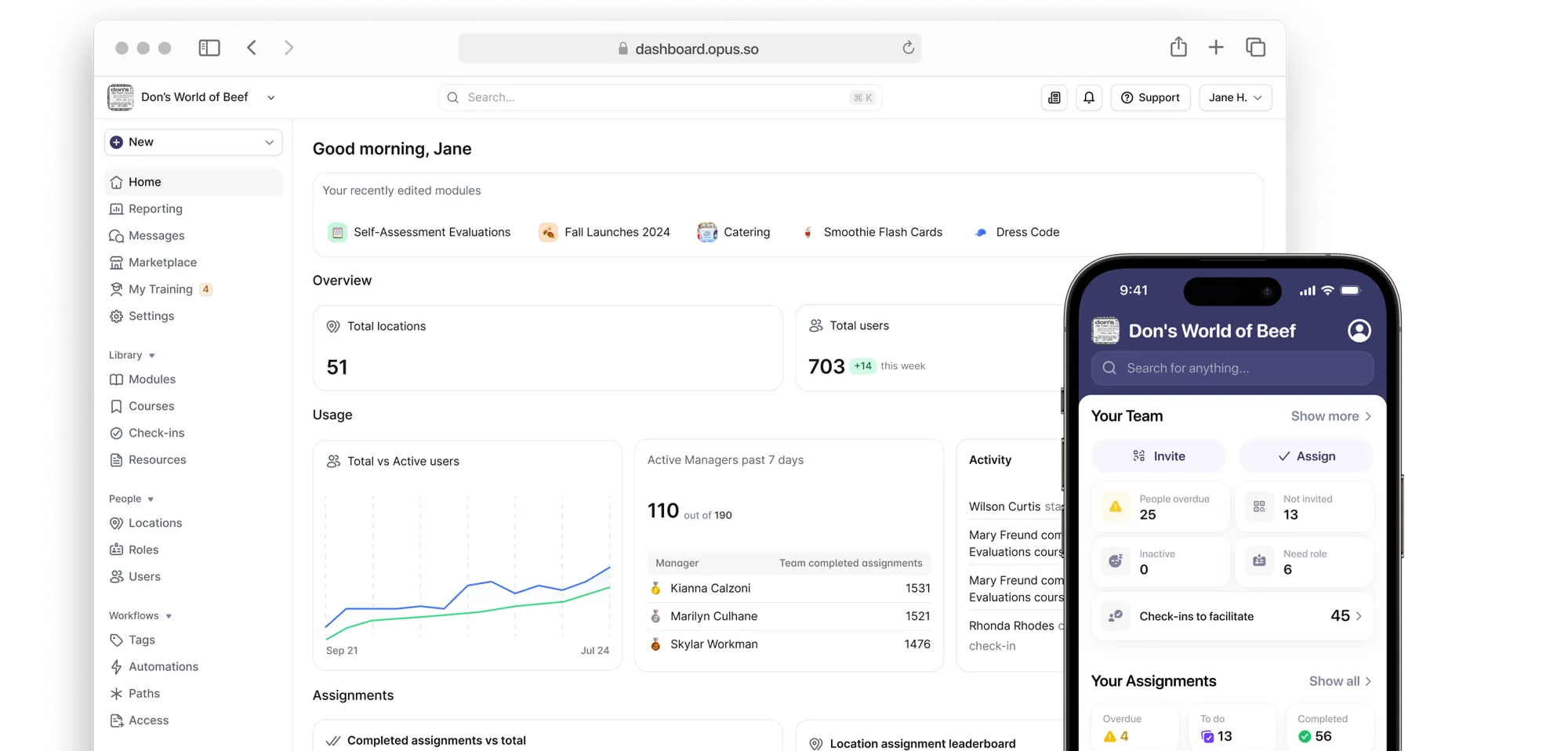The image size is (1568, 751).
Task: Tap Show more in Your Team on phone
Action: click(1331, 416)
